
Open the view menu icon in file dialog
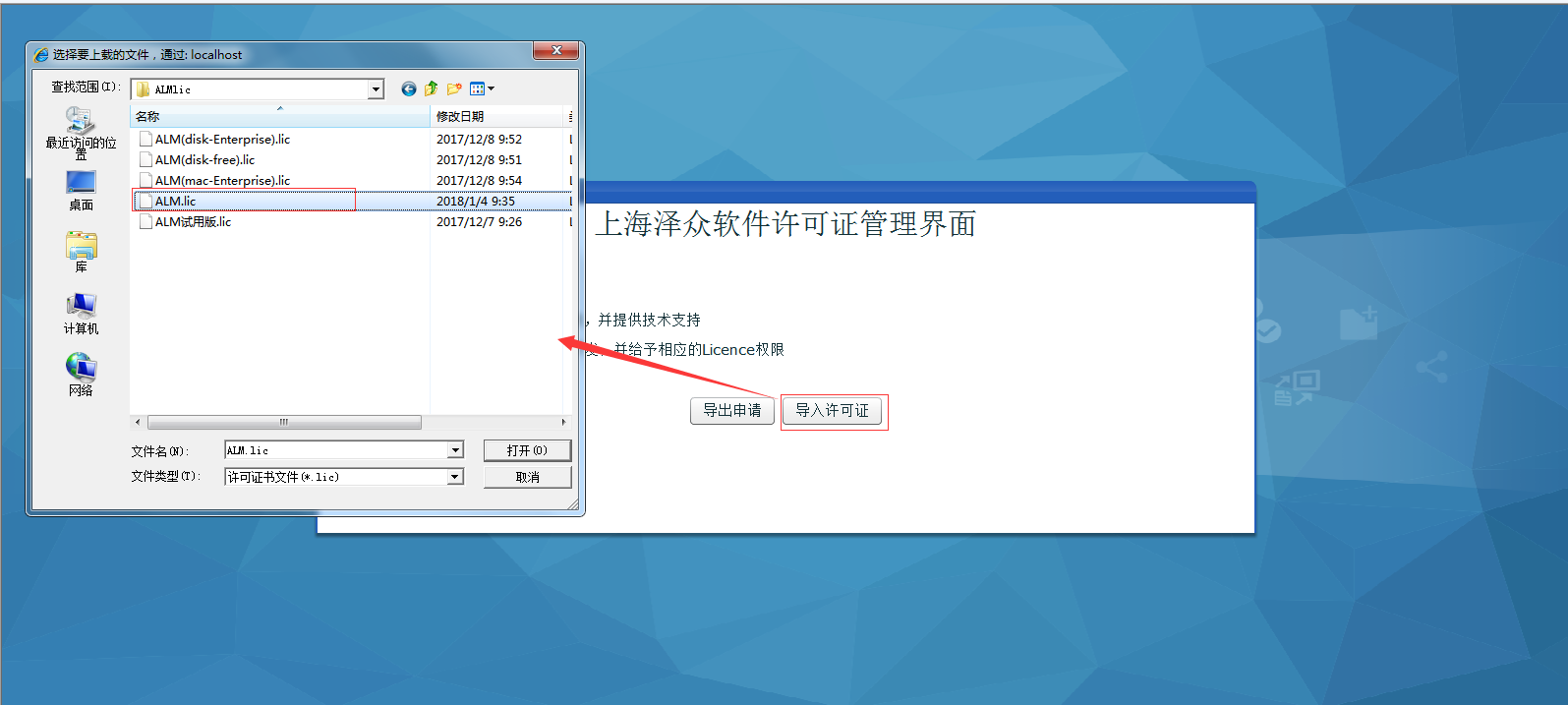point(482,89)
